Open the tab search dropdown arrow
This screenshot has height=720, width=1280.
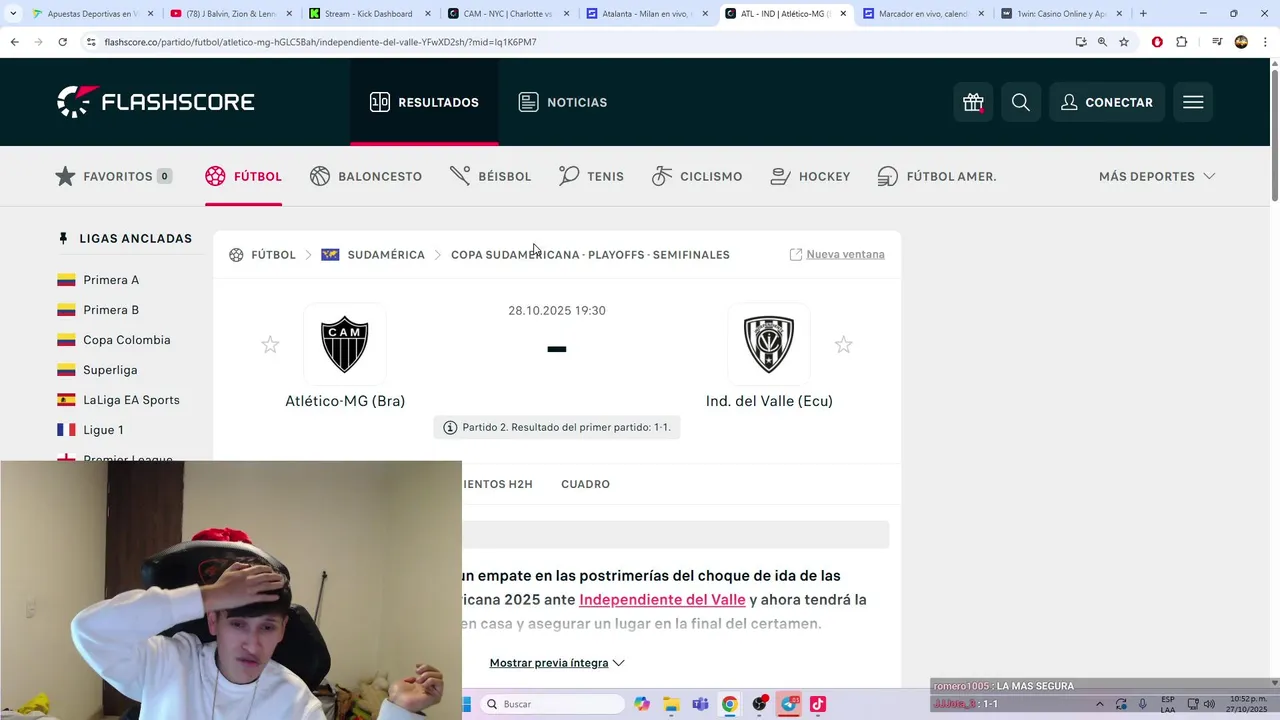click(x=13, y=14)
